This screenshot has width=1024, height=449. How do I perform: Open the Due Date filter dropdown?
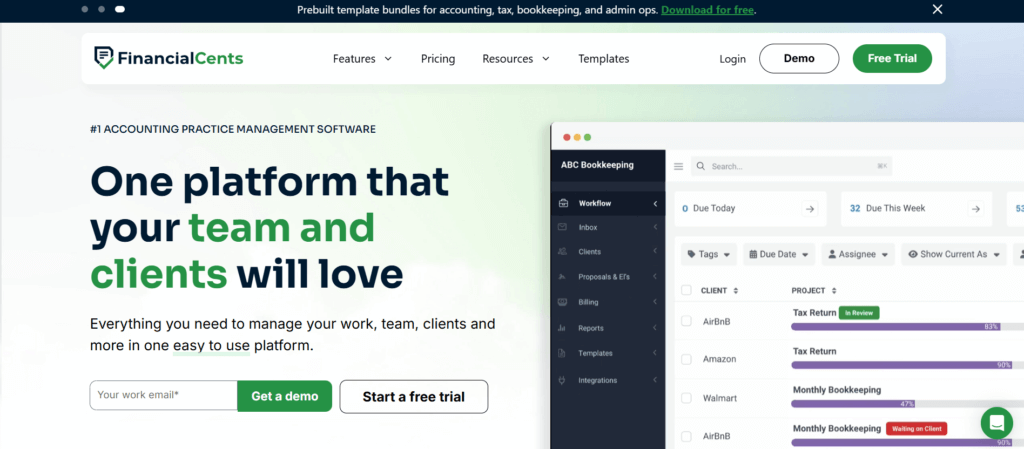779,254
